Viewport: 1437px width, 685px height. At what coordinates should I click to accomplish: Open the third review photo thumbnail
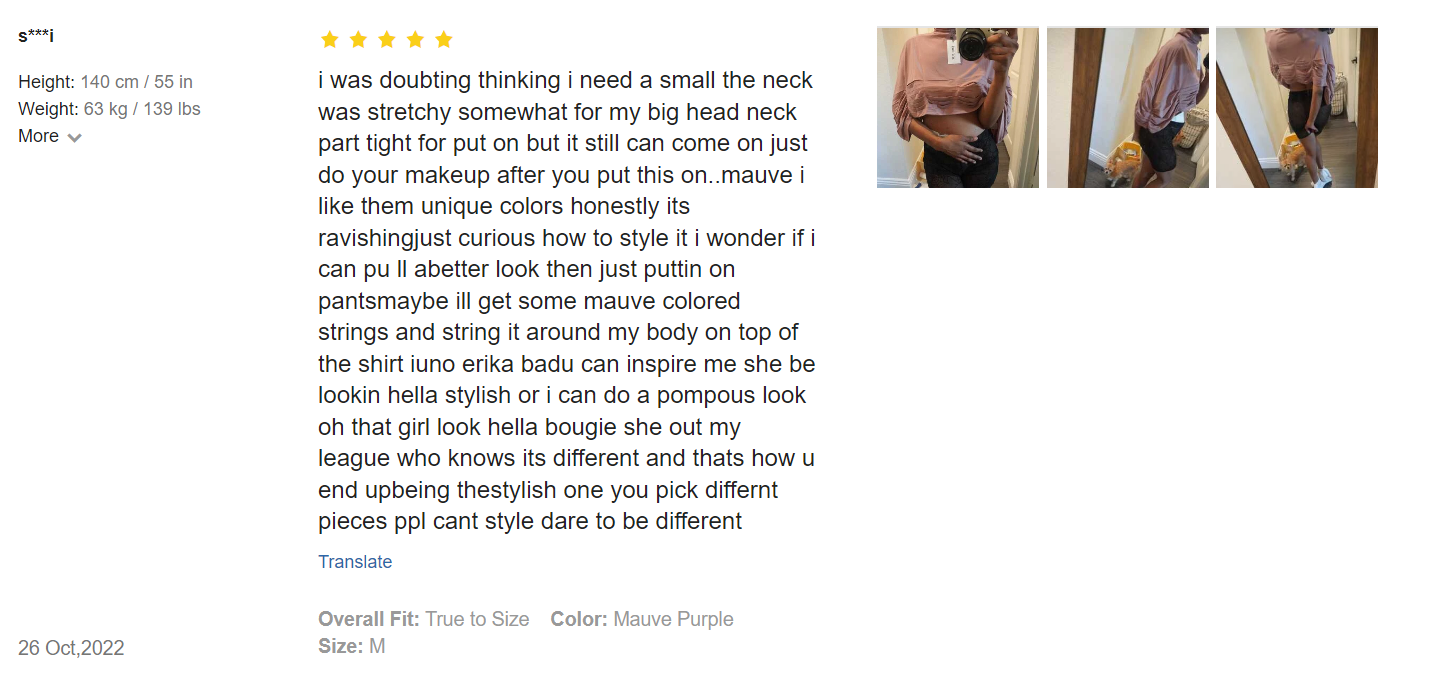(x=1296, y=108)
